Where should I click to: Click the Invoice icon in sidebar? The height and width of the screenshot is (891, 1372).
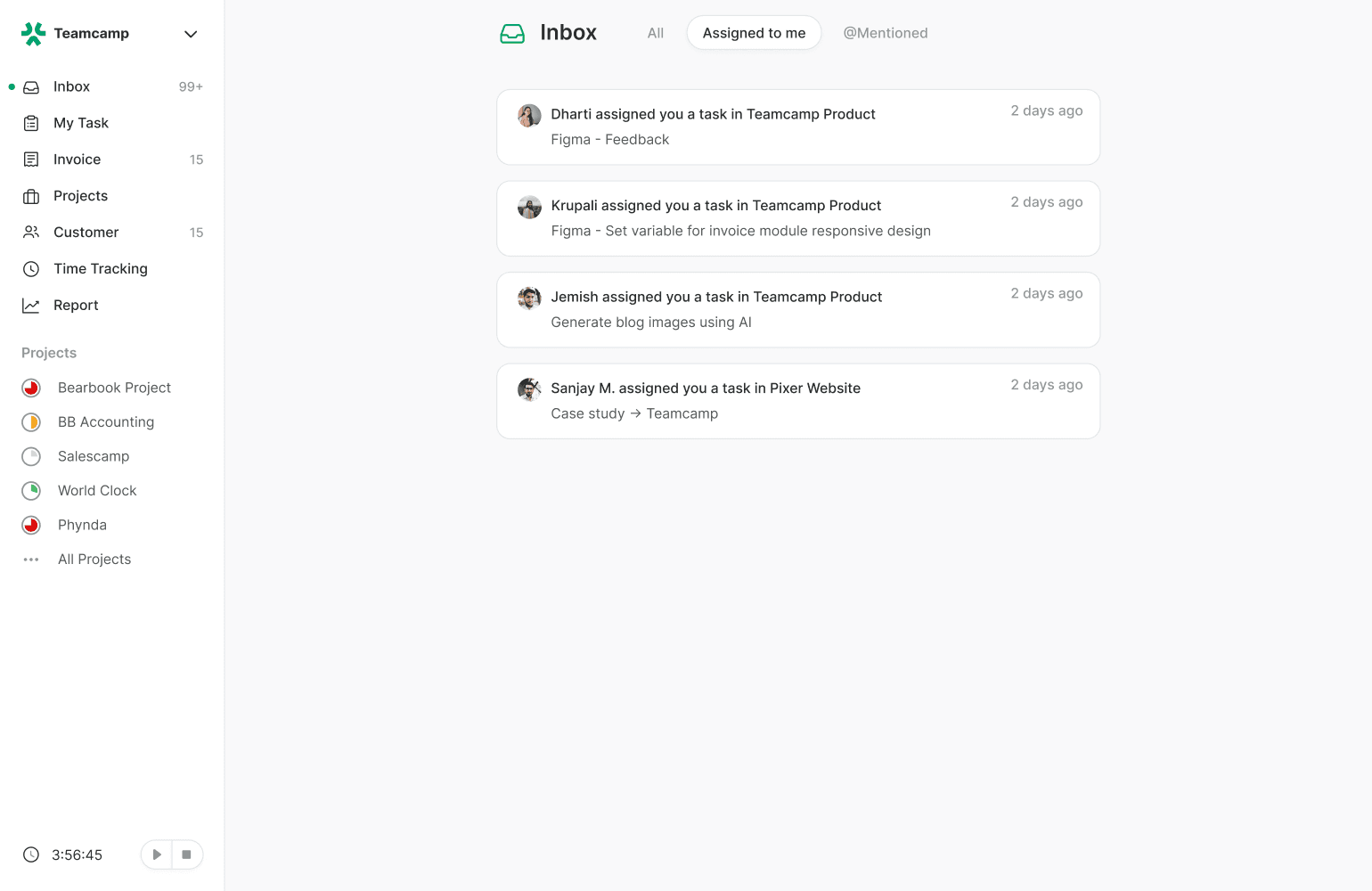[x=31, y=159]
